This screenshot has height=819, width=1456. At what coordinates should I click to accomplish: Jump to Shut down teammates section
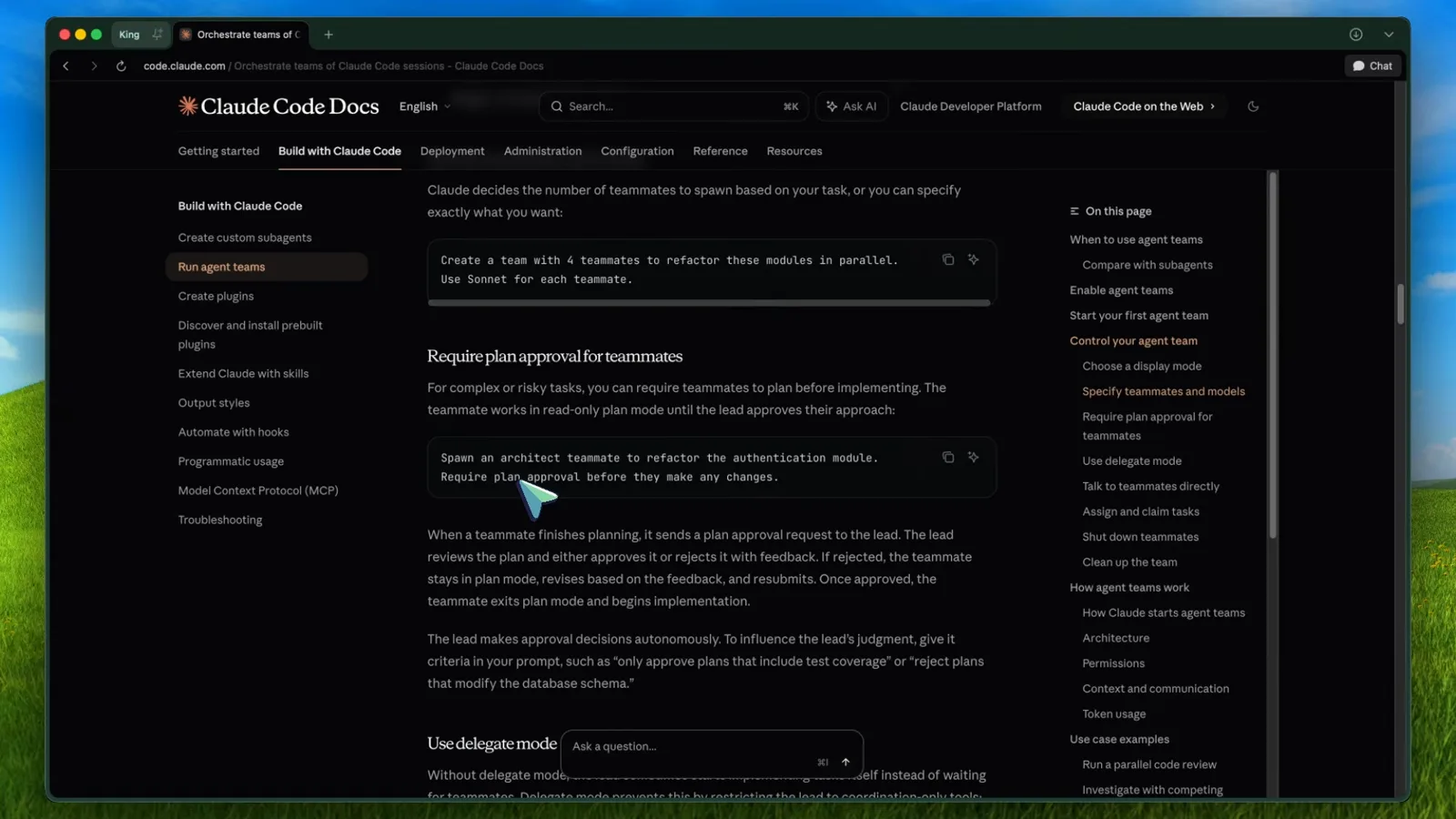pos(1140,537)
